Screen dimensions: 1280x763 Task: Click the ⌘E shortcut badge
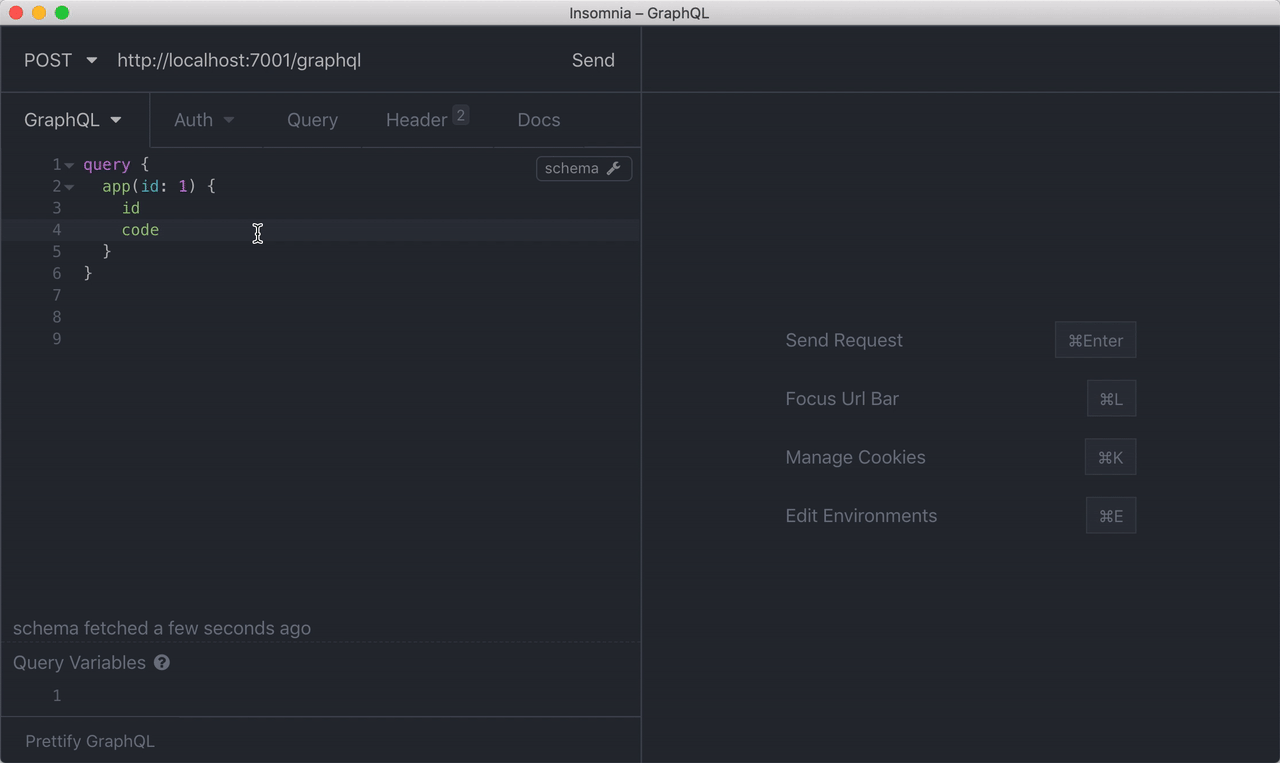click(x=1111, y=516)
